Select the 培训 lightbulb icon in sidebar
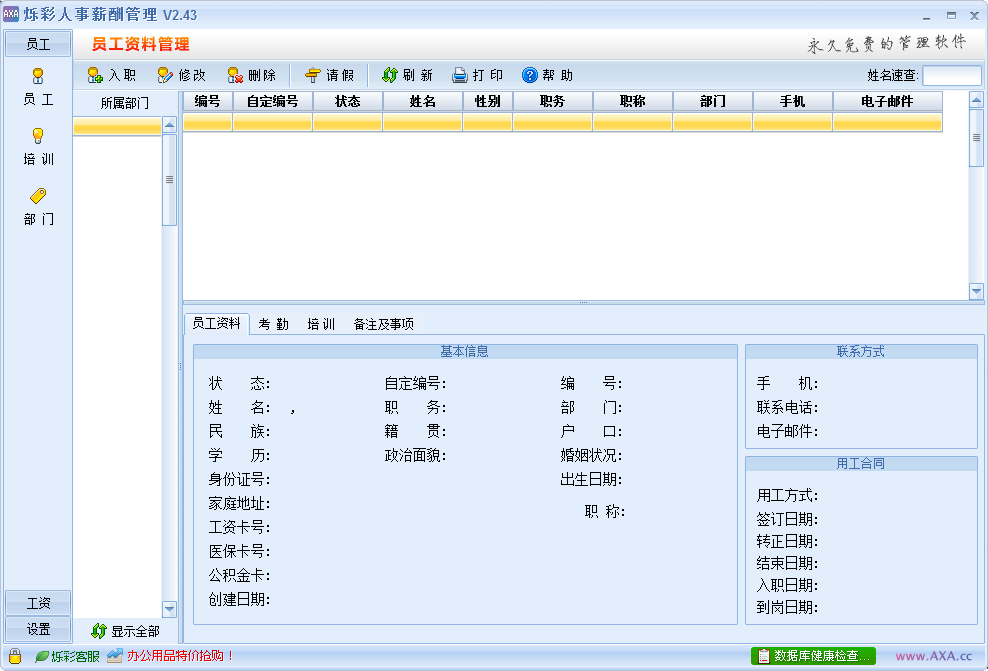This screenshot has width=988, height=671. (x=38, y=135)
